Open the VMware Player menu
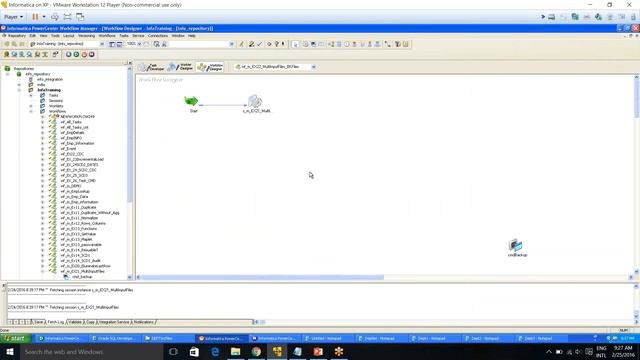The width and height of the screenshot is (640, 360). [13, 17]
